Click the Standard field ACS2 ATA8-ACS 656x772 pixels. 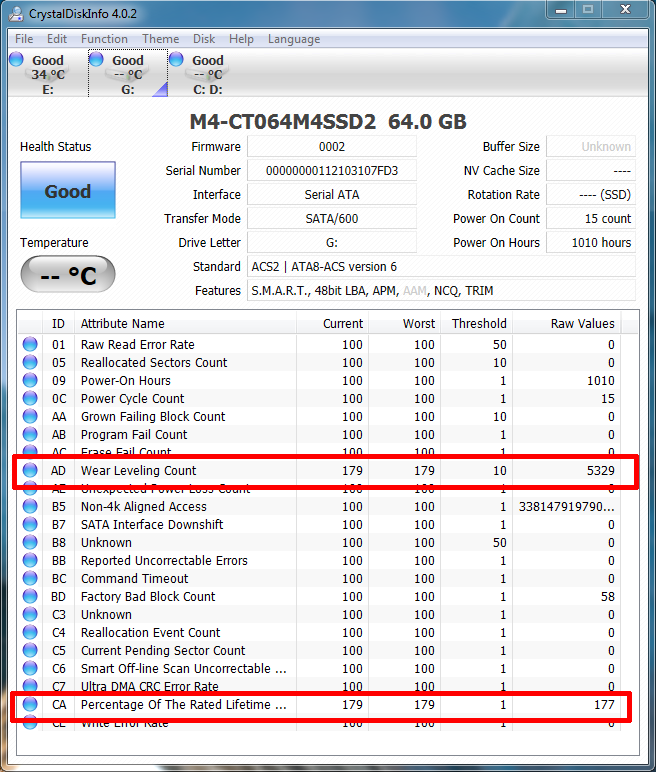[441, 267]
